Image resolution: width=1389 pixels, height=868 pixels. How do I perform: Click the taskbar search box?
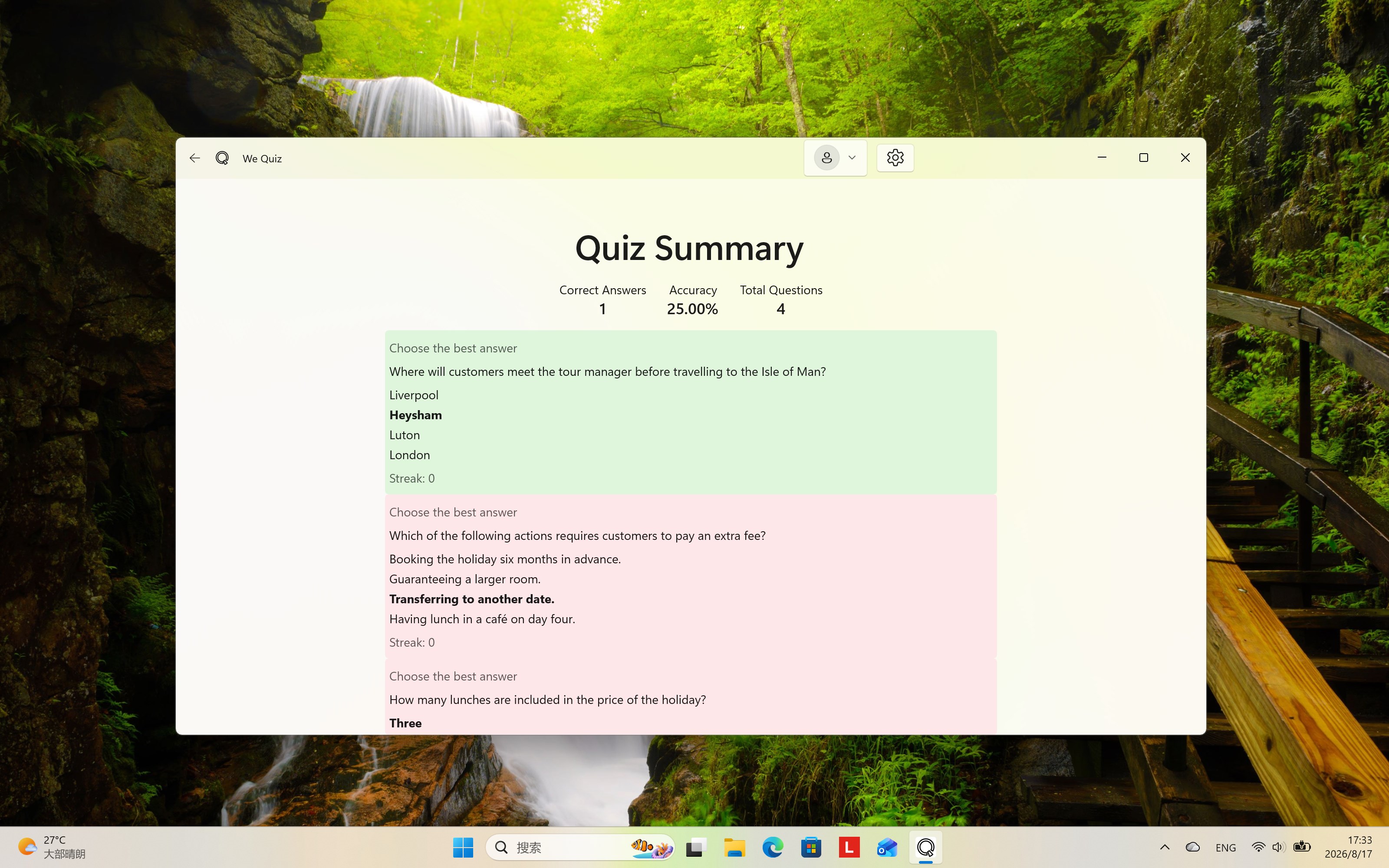580,847
